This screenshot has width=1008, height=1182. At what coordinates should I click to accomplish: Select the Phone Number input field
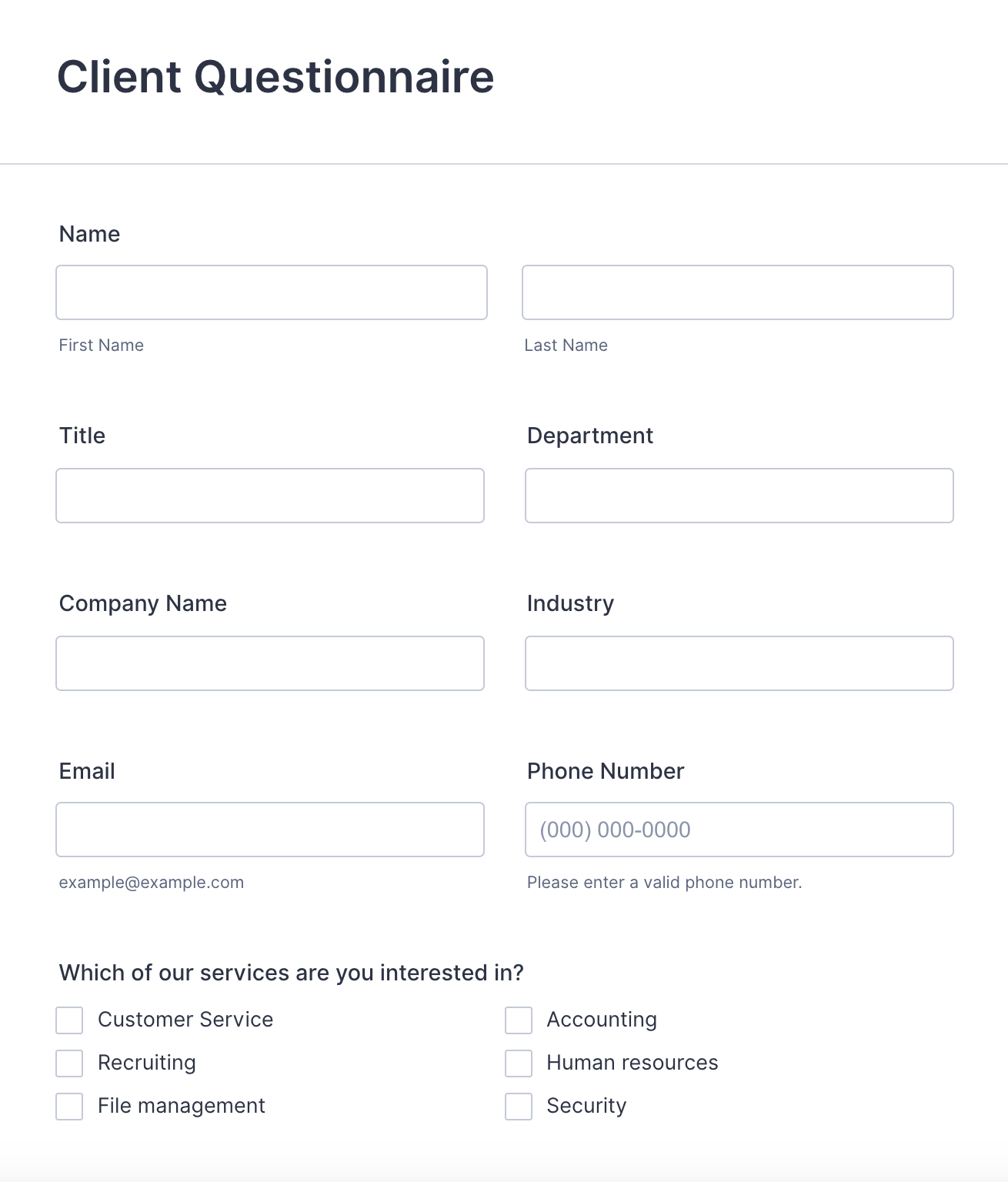pyautogui.click(x=739, y=830)
